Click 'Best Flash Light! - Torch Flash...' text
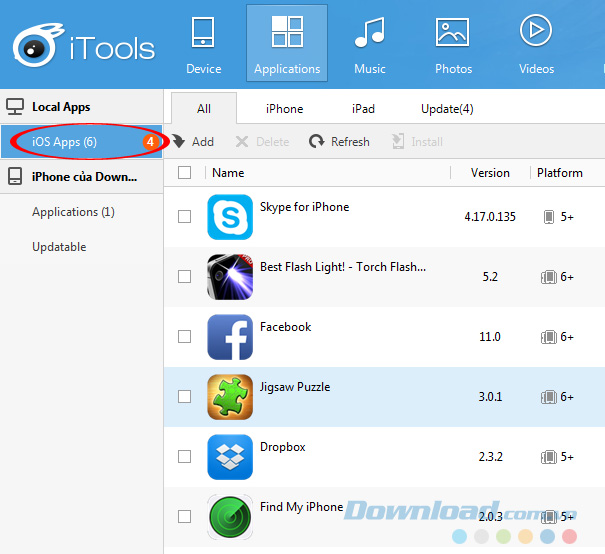 coord(343,267)
